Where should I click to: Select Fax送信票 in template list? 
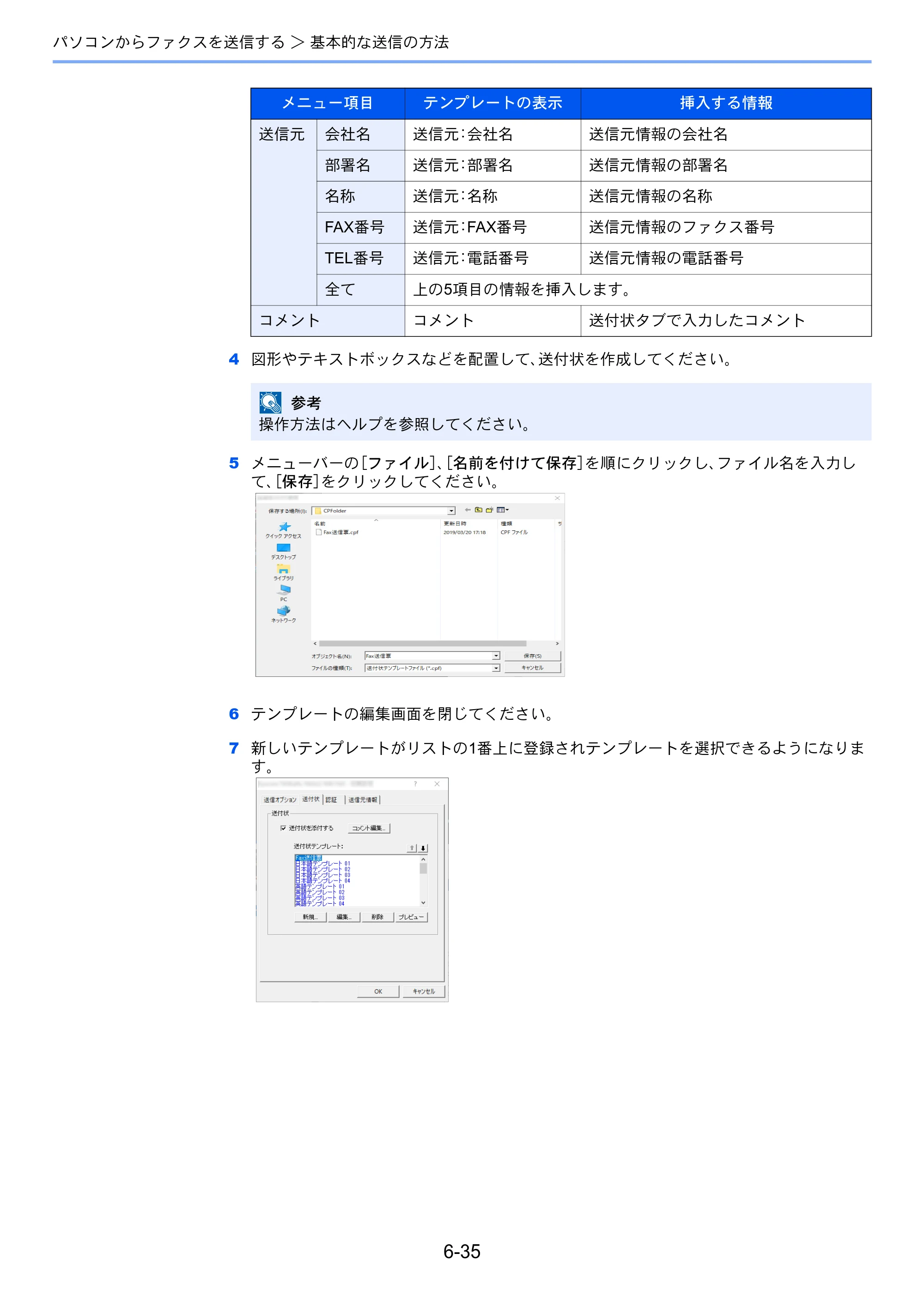pos(308,858)
